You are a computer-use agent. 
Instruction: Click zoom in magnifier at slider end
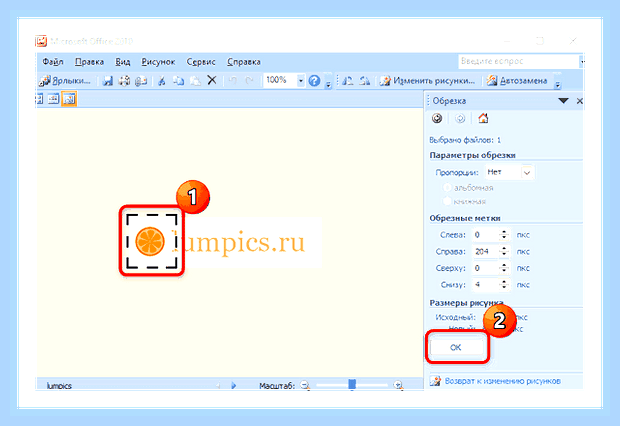click(399, 385)
